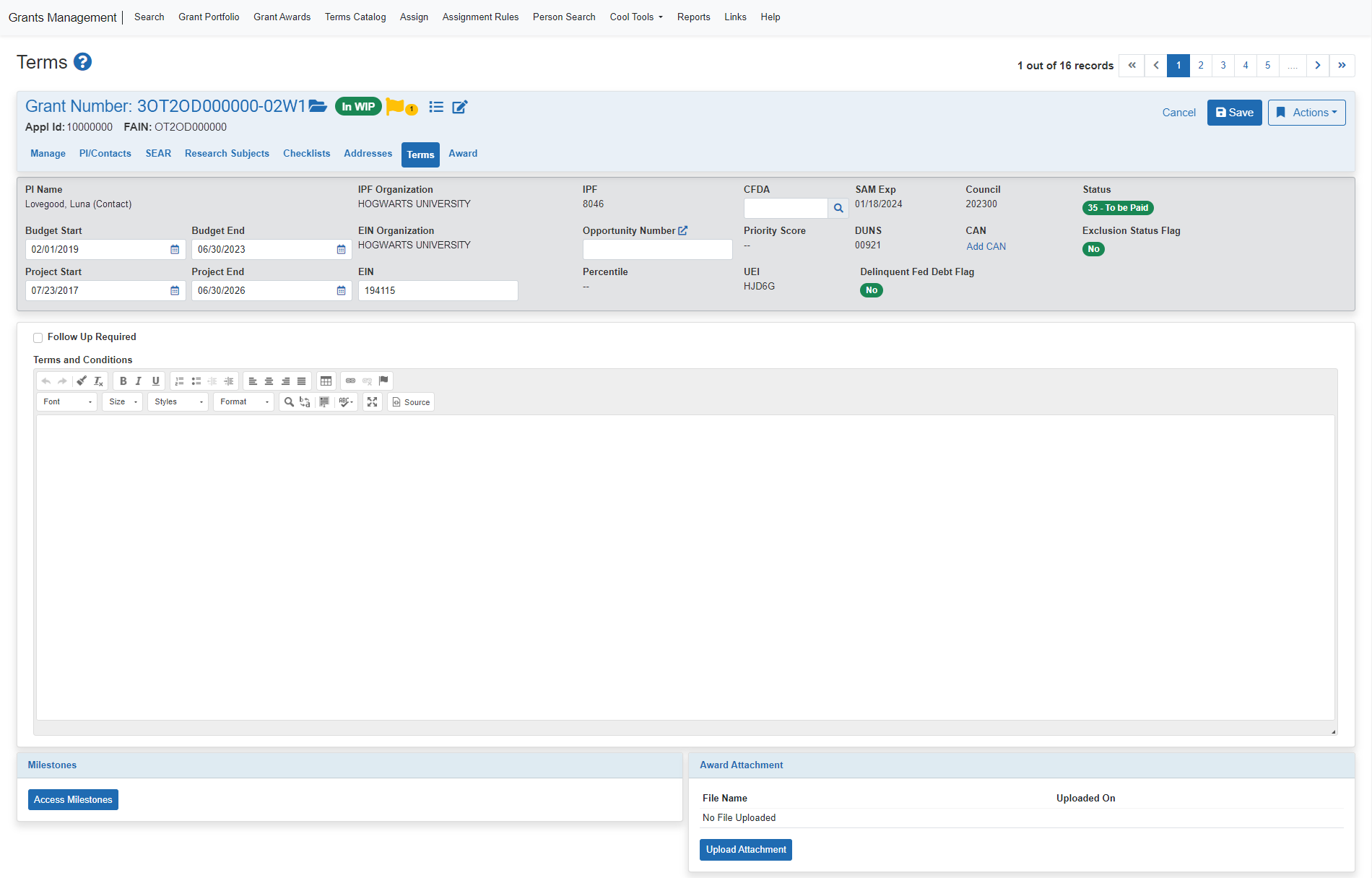Justify the text
Viewport: 1372px width, 878px height.
coord(302,381)
